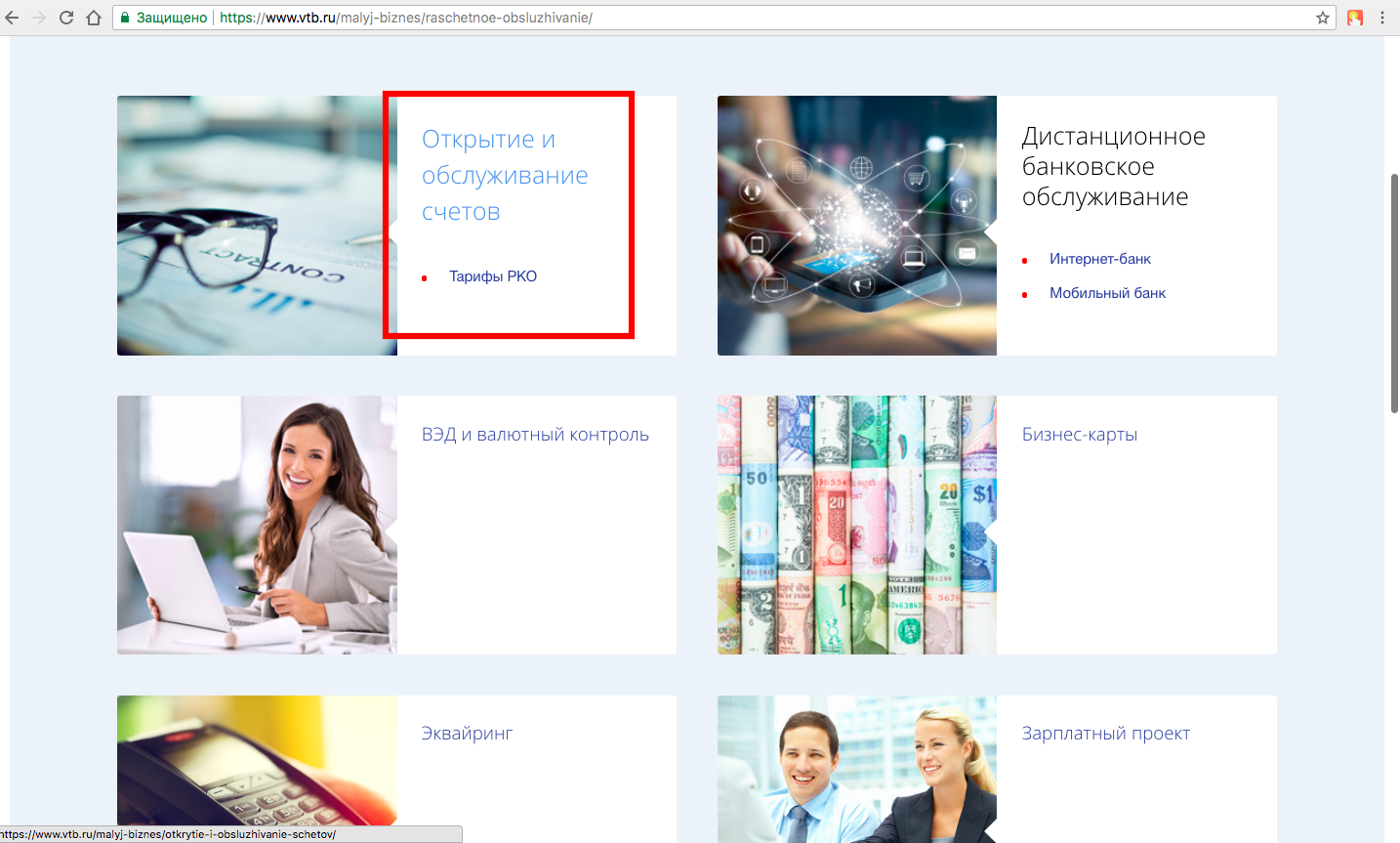
Task: Open the Тарифы РКО link
Action: click(492, 276)
